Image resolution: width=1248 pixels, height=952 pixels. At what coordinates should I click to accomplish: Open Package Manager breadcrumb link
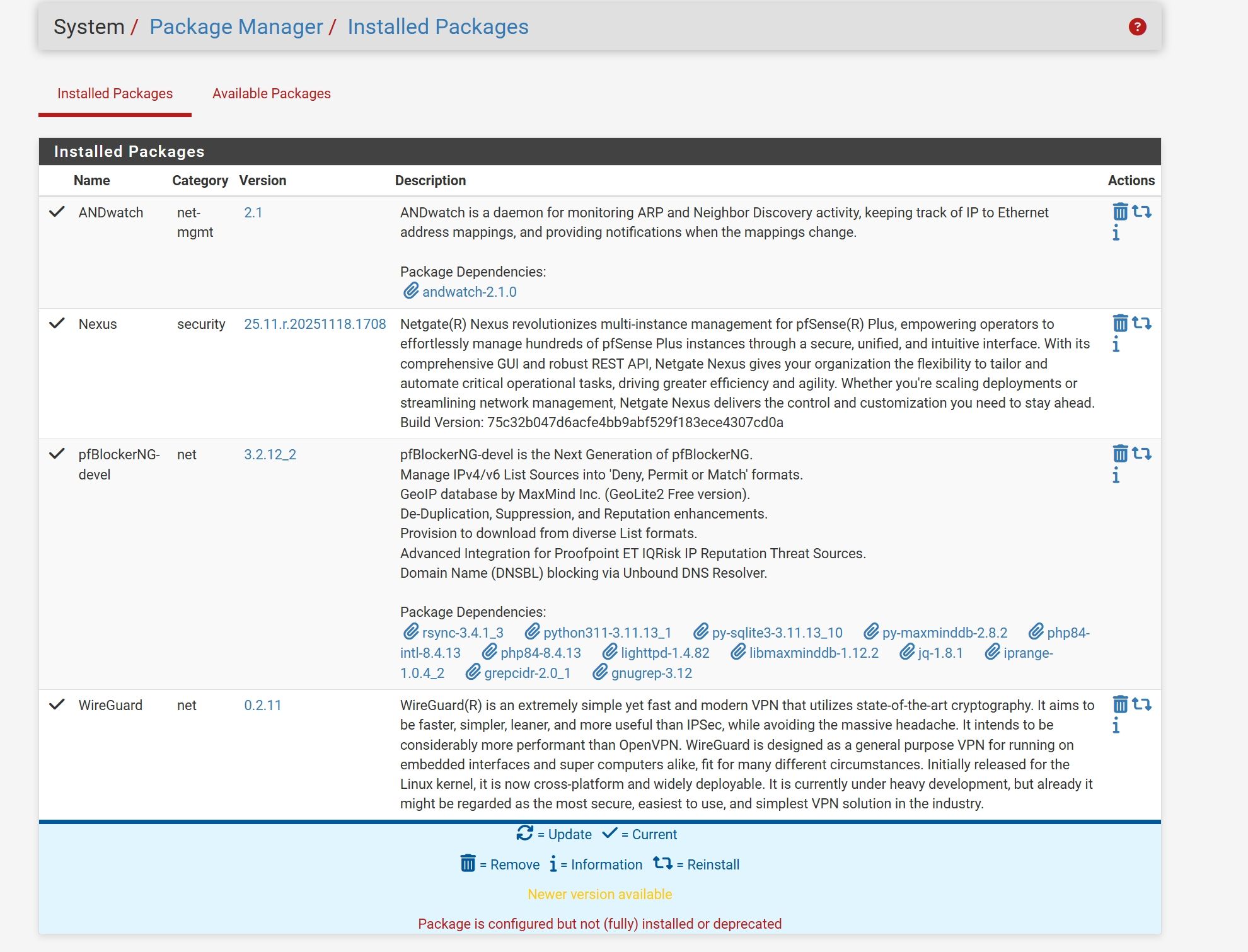point(236,27)
